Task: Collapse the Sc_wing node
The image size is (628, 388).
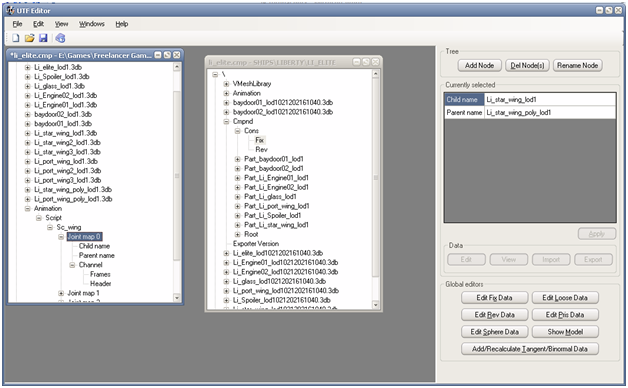Action: tap(50, 227)
